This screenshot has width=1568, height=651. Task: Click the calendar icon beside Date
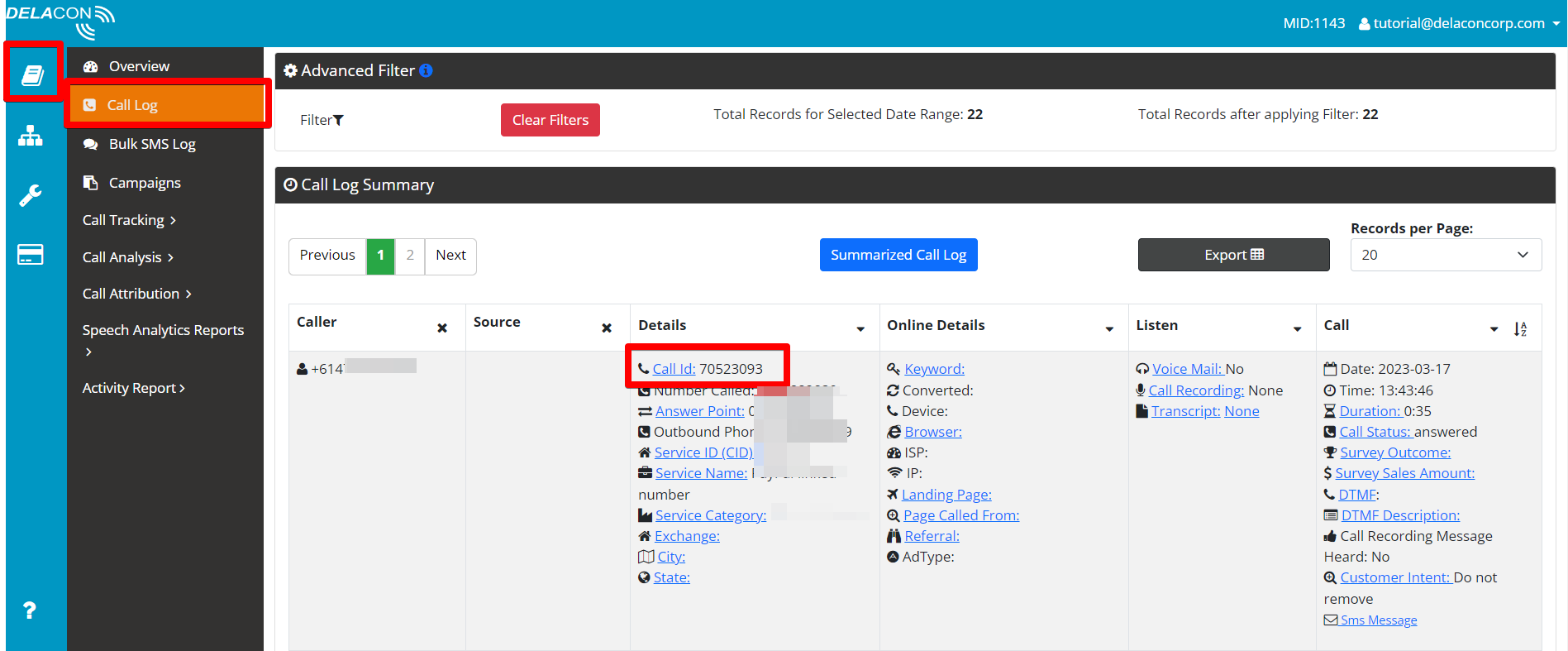(x=1330, y=369)
